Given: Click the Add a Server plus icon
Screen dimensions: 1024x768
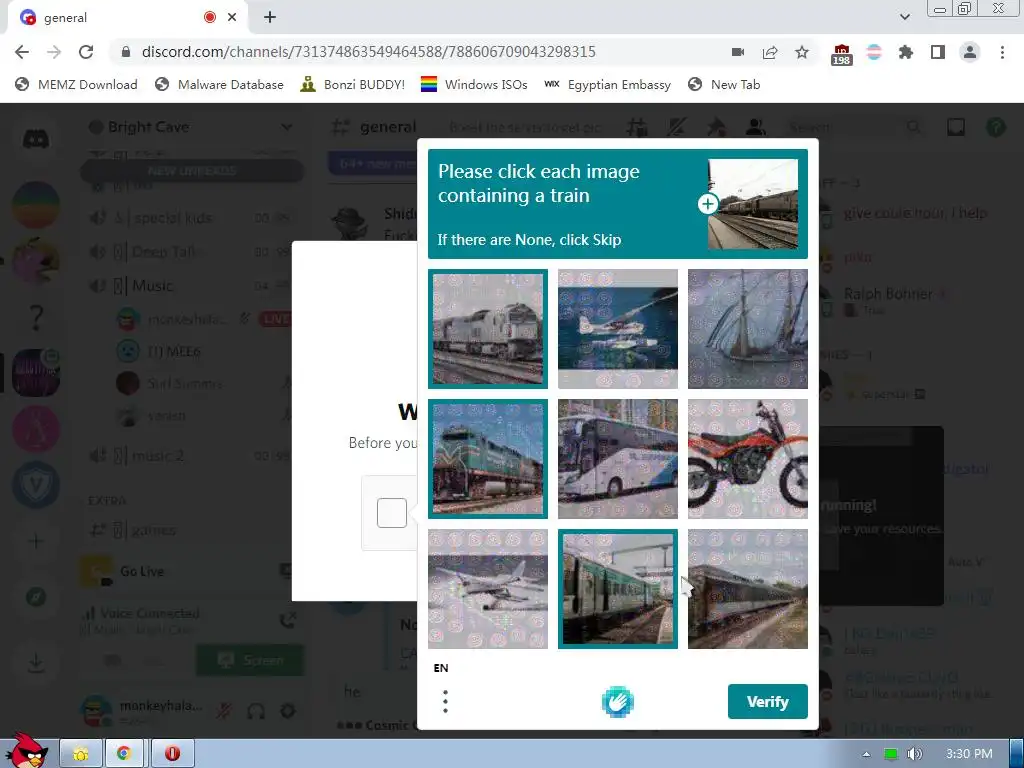Looking at the screenshot, I should (x=36, y=541).
